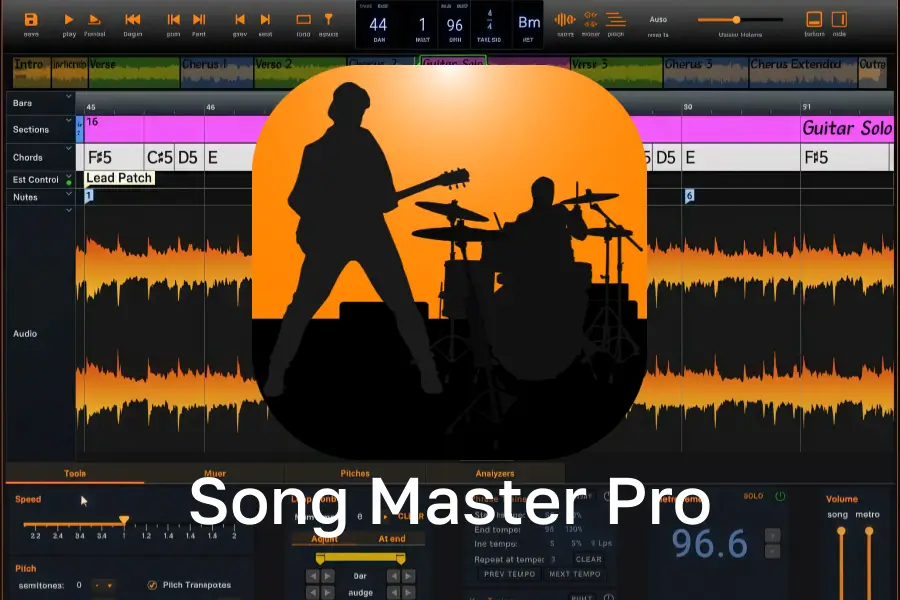
Task: Expand the Sections track chevron
Action: (69, 121)
